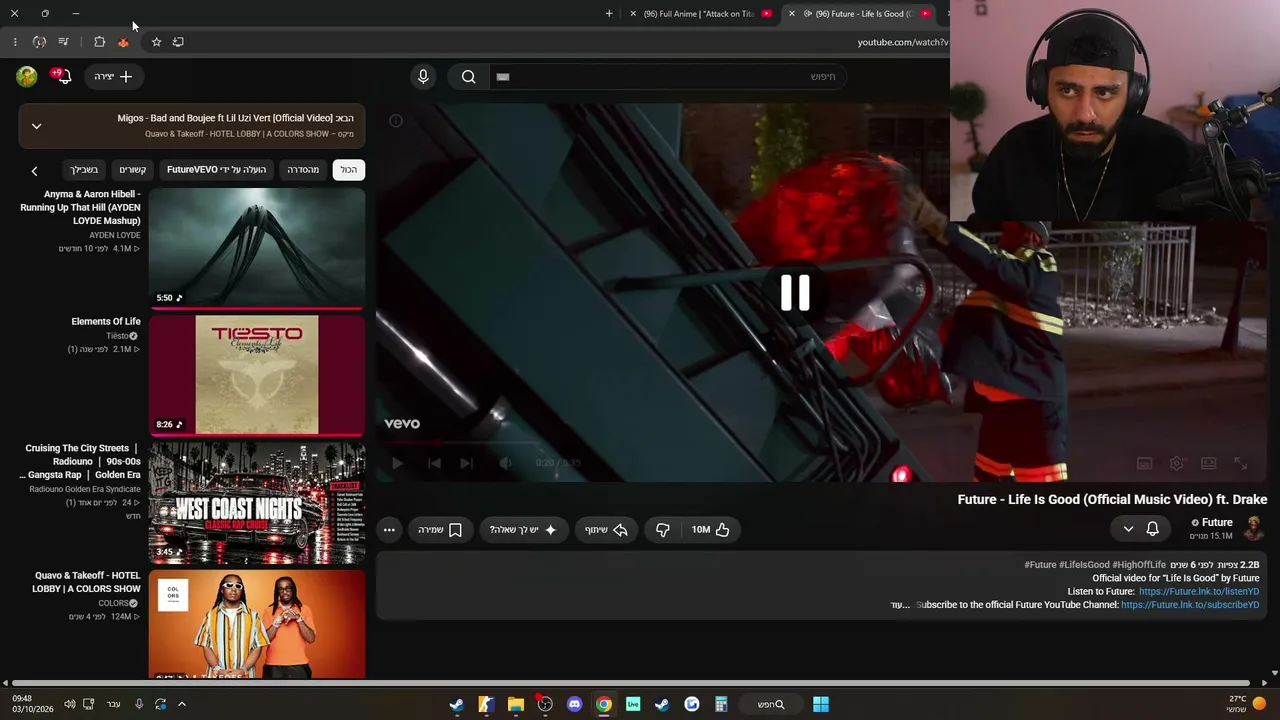Click the Ask a question sparkle button
This screenshot has height=720, width=1280.
(x=523, y=530)
